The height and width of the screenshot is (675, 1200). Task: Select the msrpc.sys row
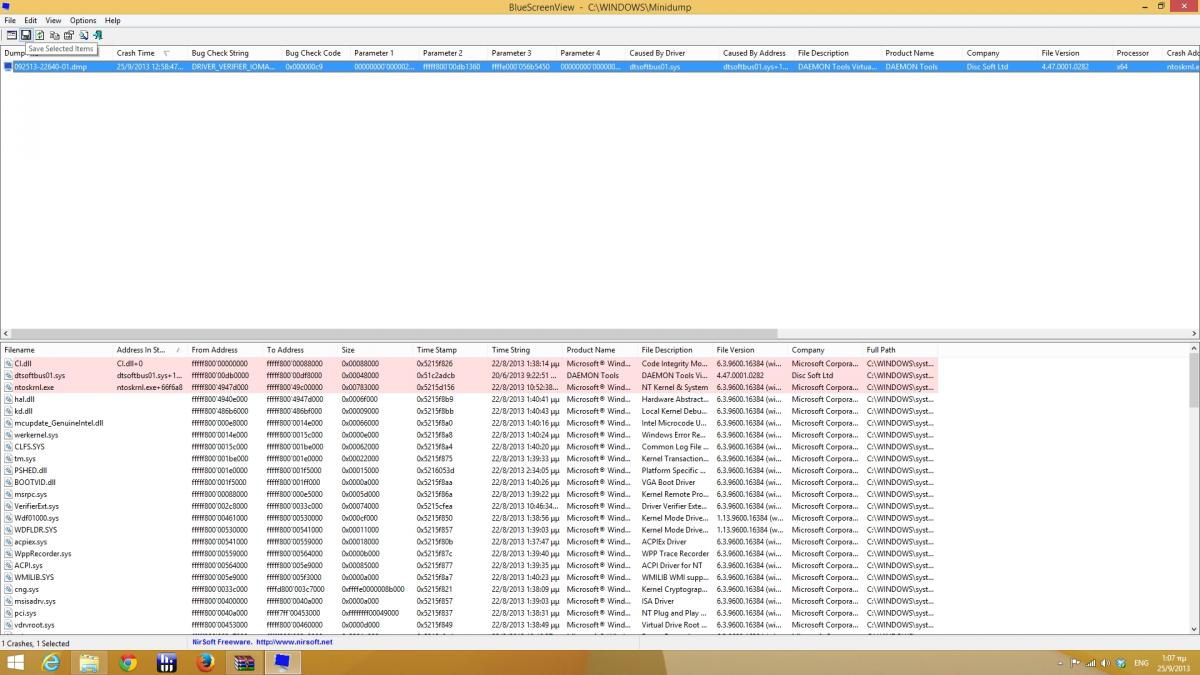(x=470, y=494)
